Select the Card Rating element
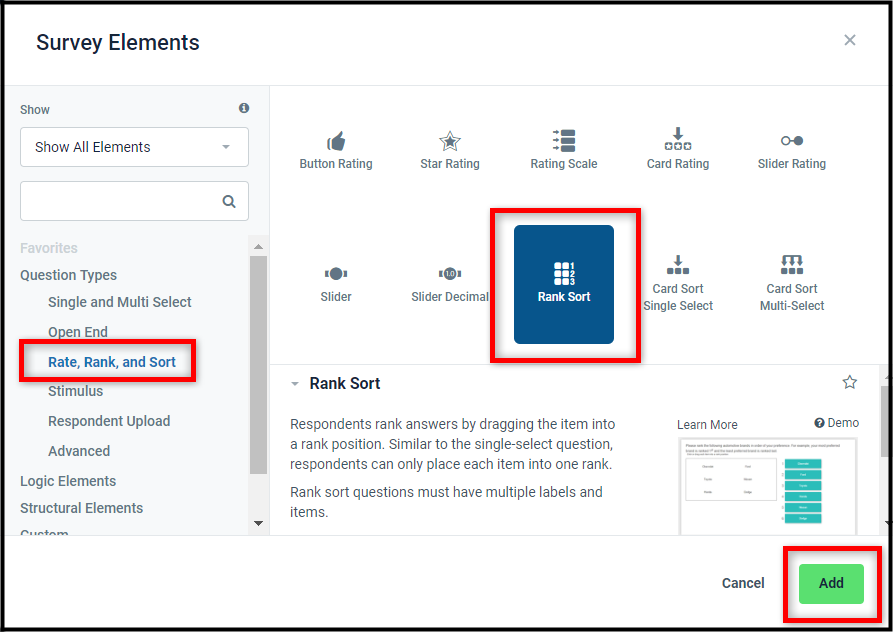Viewport: 893px width, 632px height. 678,151
